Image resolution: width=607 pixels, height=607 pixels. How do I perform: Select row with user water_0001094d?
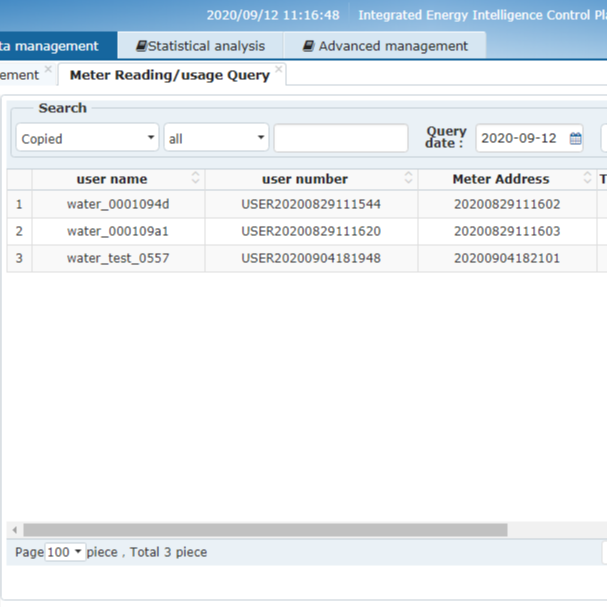click(118, 204)
